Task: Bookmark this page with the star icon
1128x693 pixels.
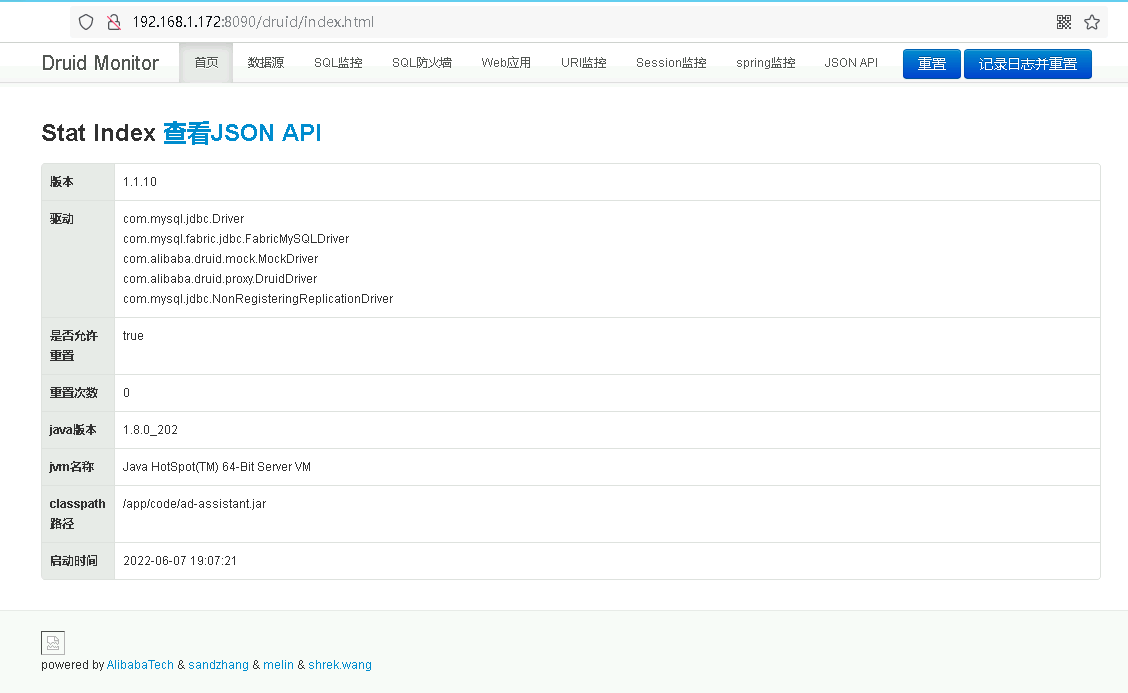Action: click(x=1092, y=22)
